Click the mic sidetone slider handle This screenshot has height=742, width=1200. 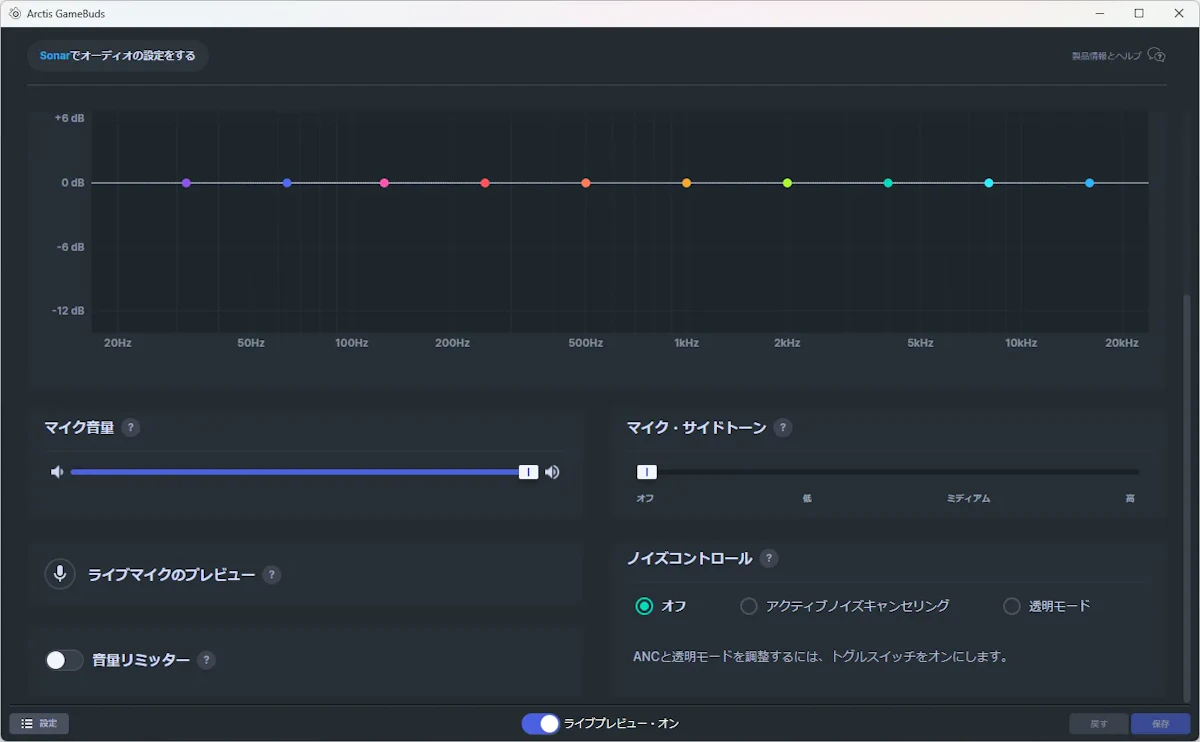(647, 472)
